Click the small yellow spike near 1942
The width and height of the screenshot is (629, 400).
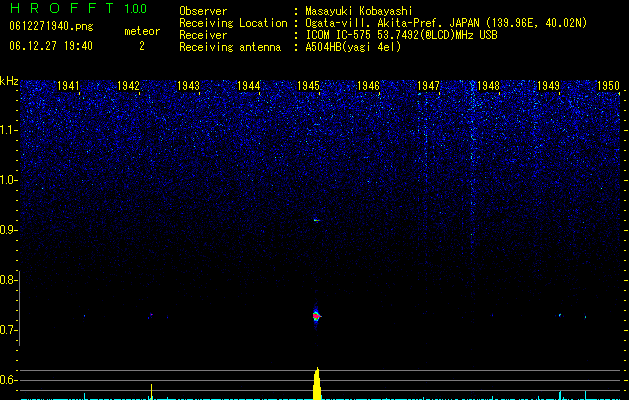pos(151,392)
